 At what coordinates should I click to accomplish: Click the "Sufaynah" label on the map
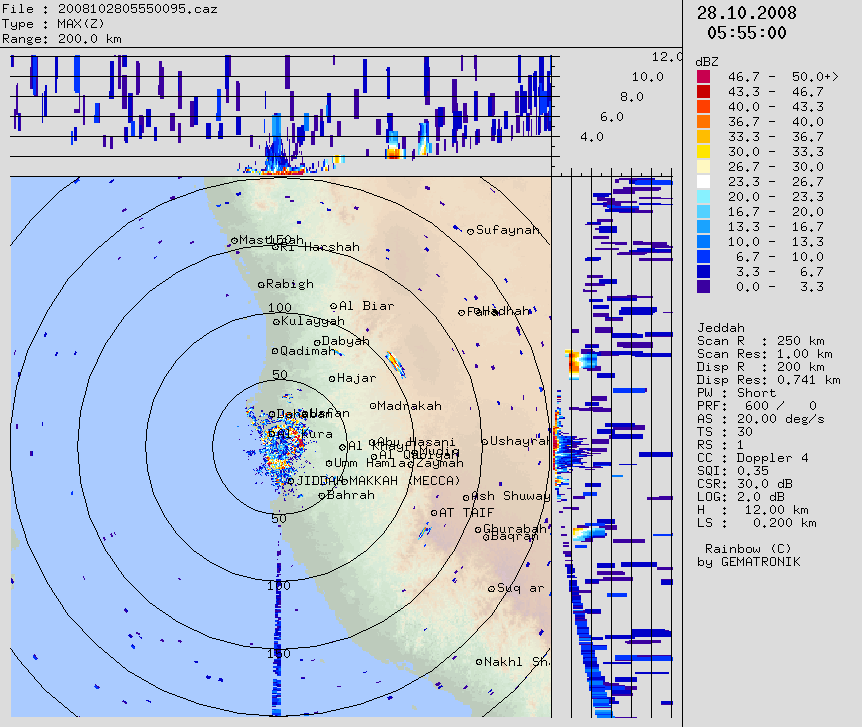point(508,230)
